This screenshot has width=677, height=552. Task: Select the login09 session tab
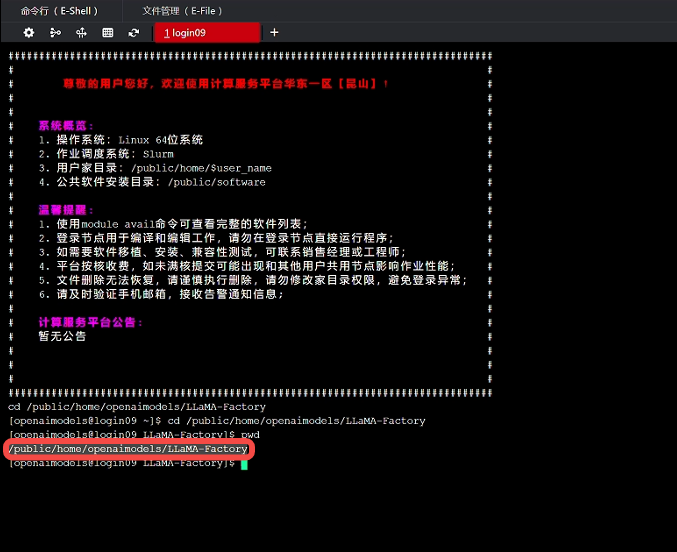(x=206, y=32)
